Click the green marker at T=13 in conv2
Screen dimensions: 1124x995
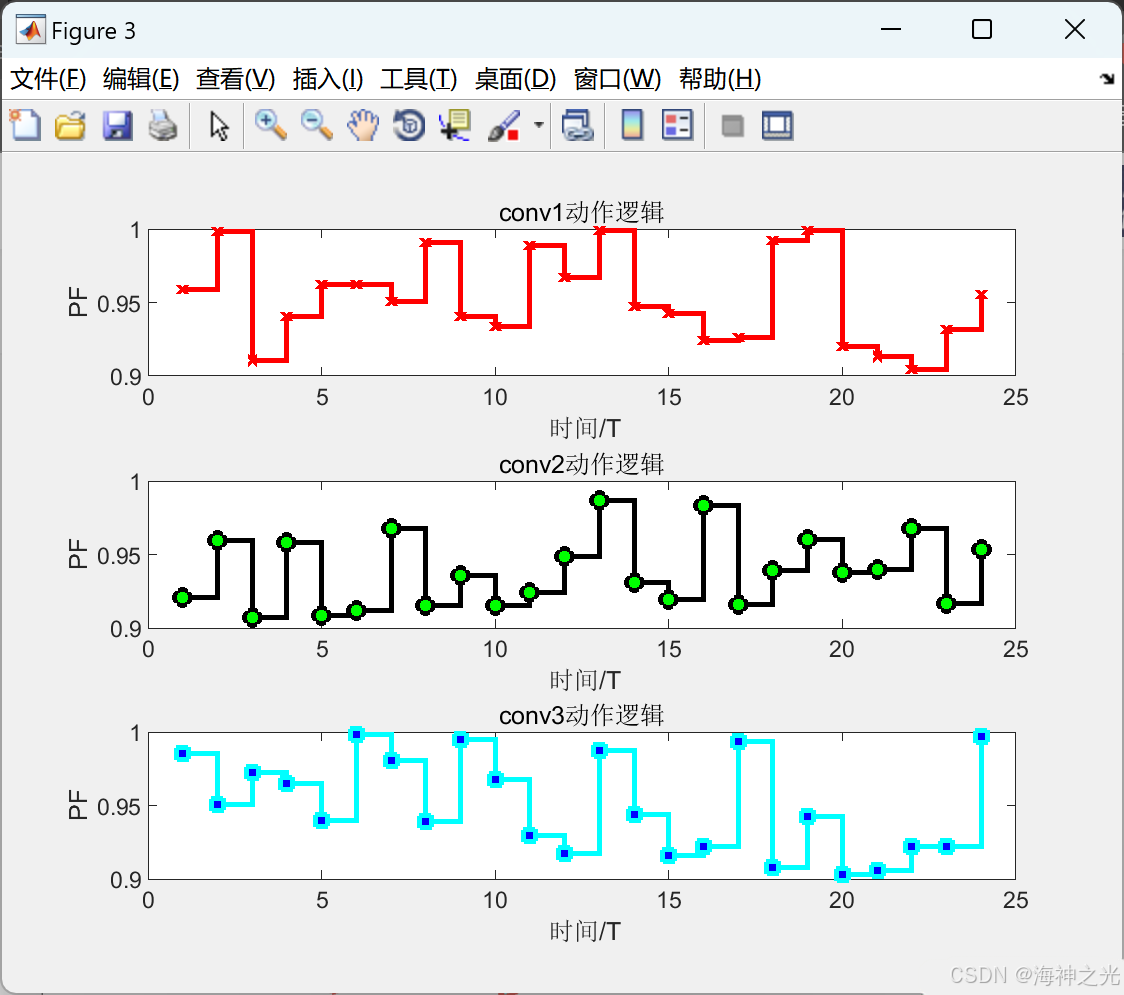(599, 500)
